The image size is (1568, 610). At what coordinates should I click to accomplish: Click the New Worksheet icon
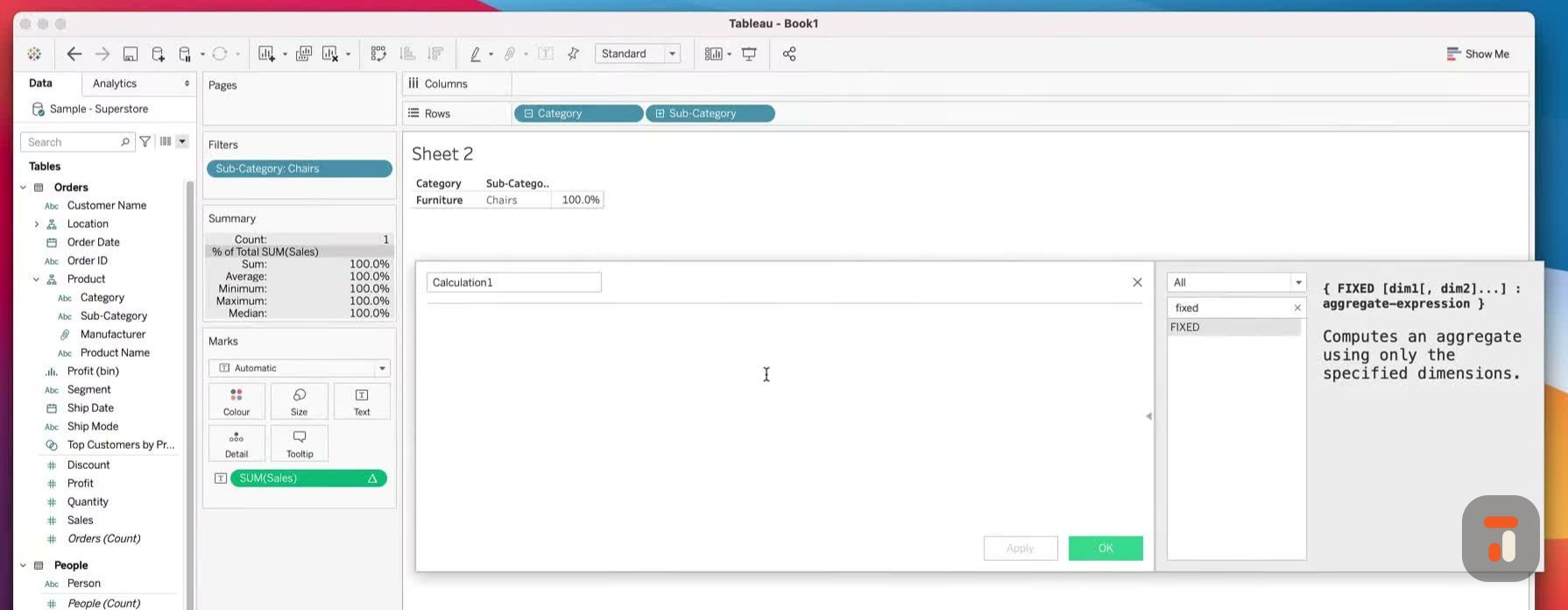267,54
